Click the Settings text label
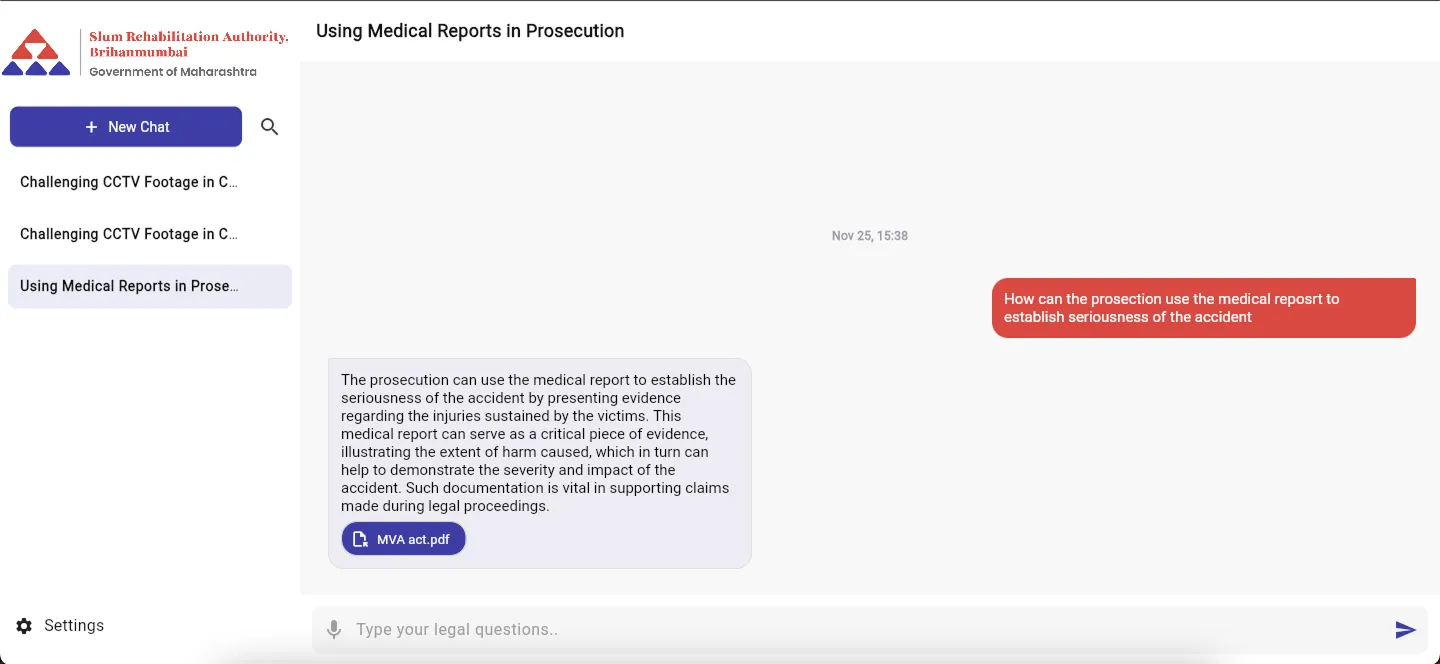 [x=74, y=625]
